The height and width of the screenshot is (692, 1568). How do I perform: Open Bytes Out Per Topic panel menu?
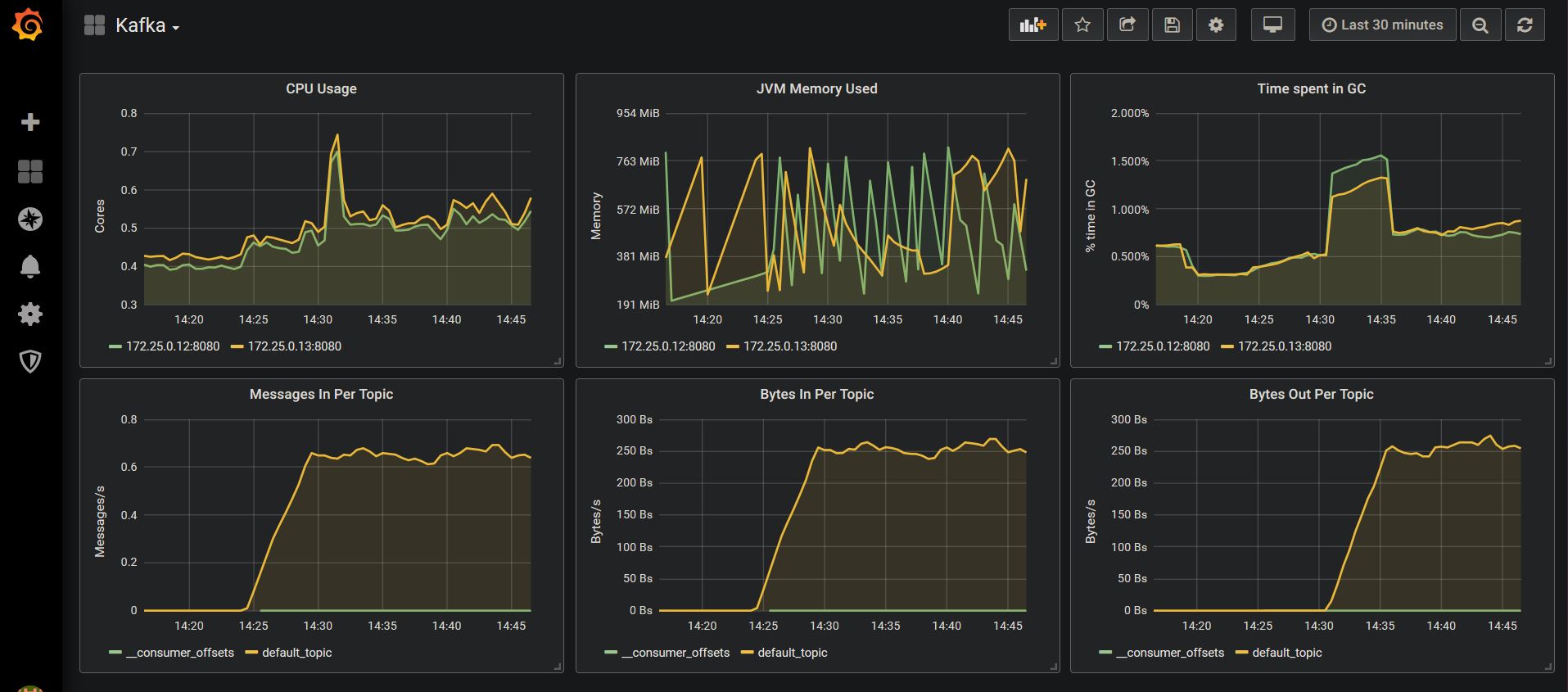pyautogui.click(x=1311, y=394)
